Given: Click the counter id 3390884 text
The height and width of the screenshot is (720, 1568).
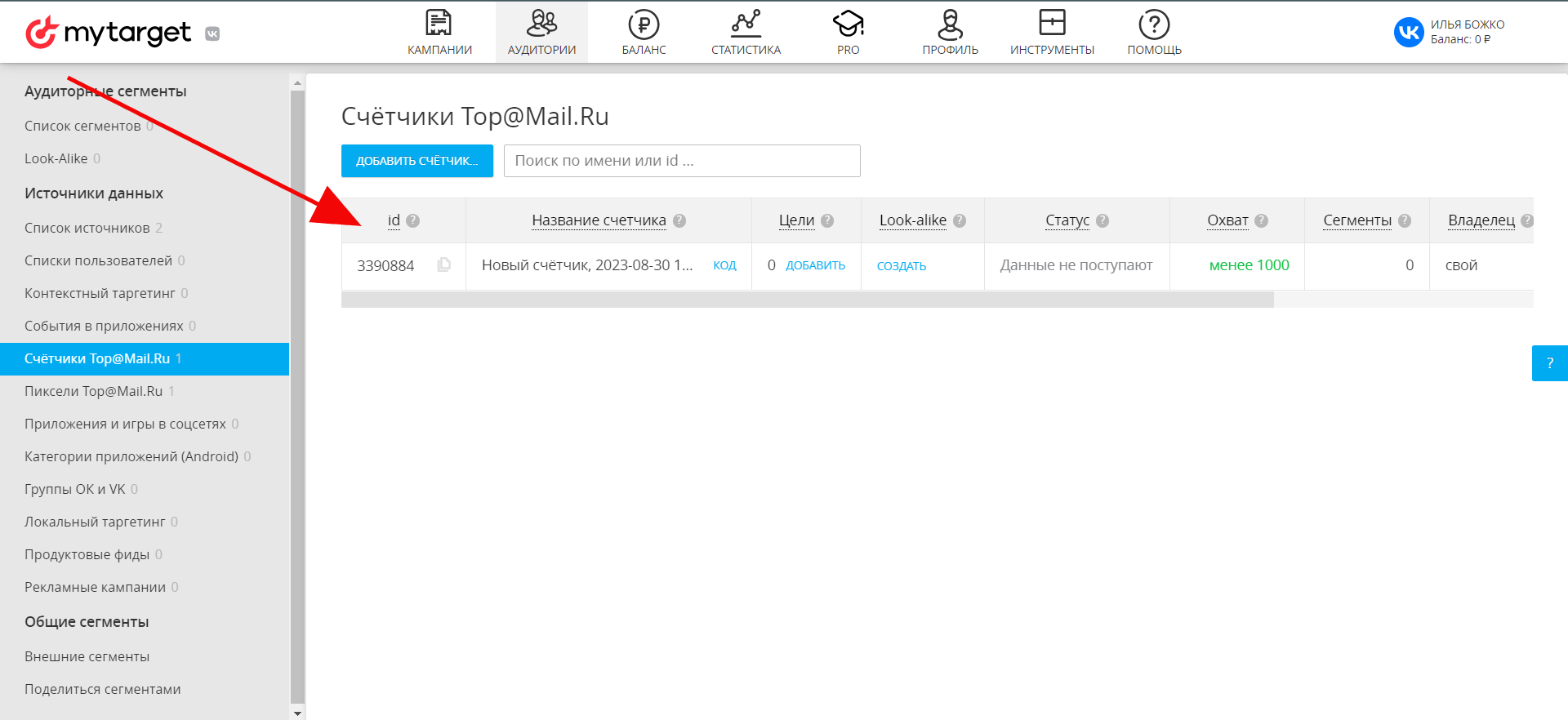Looking at the screenshot, I should [x=385, y=265].
